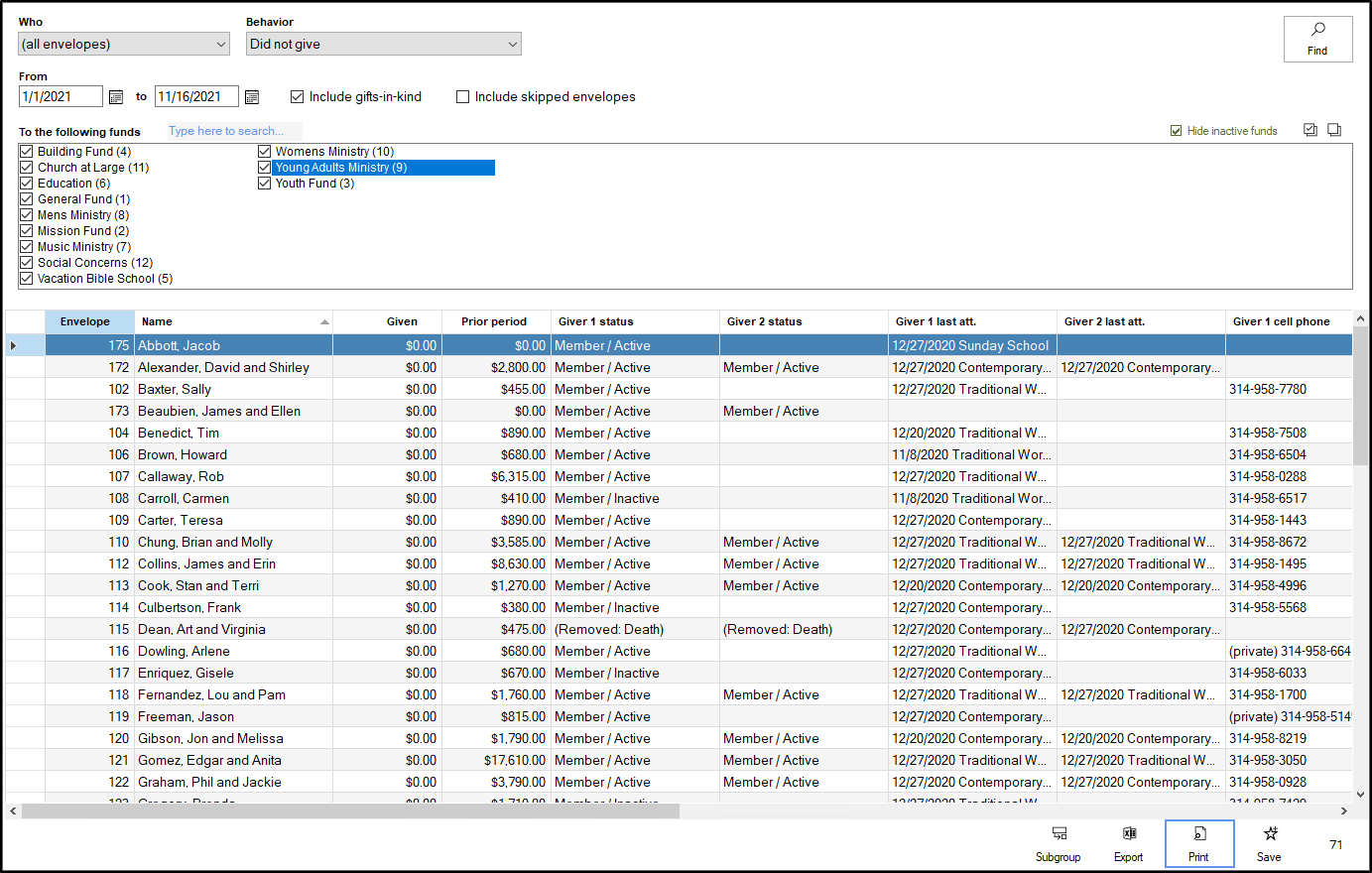Click the fund search field
Screen dimensions: 1372x873
tap(234, 131)
